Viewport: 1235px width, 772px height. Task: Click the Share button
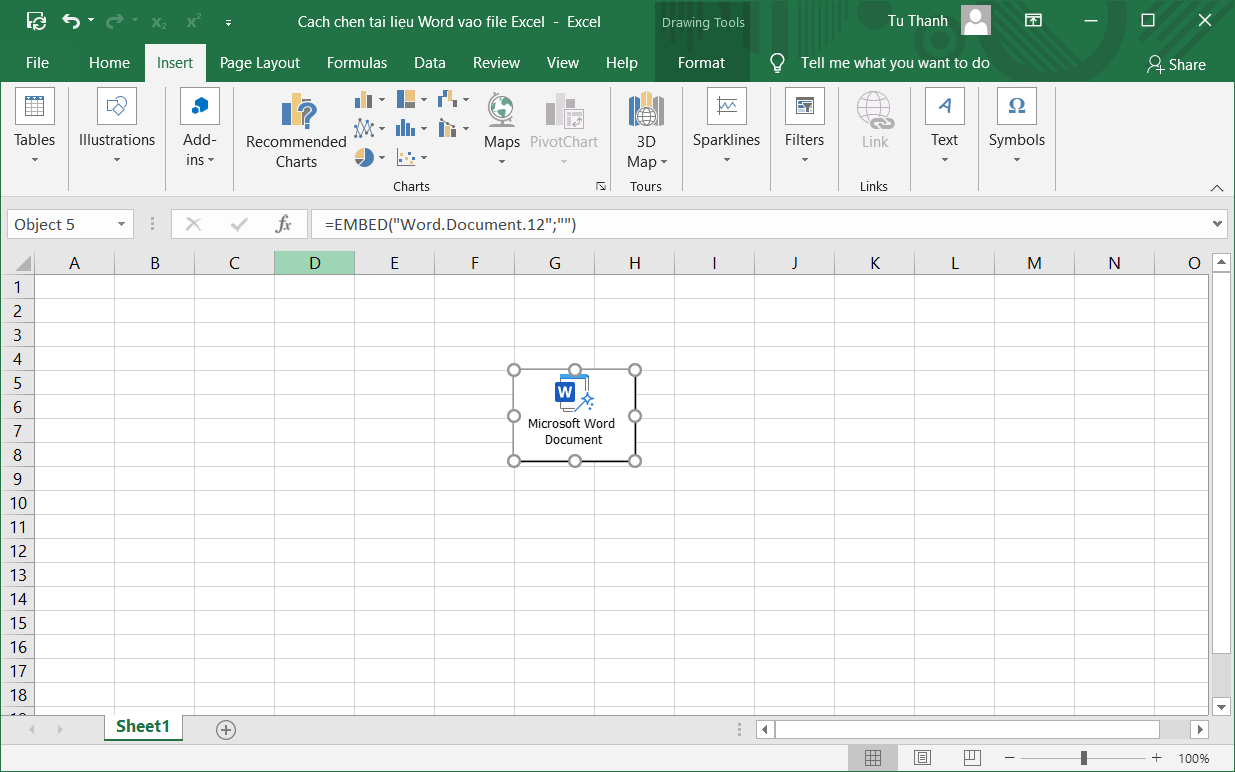[x=1176, y=64]
